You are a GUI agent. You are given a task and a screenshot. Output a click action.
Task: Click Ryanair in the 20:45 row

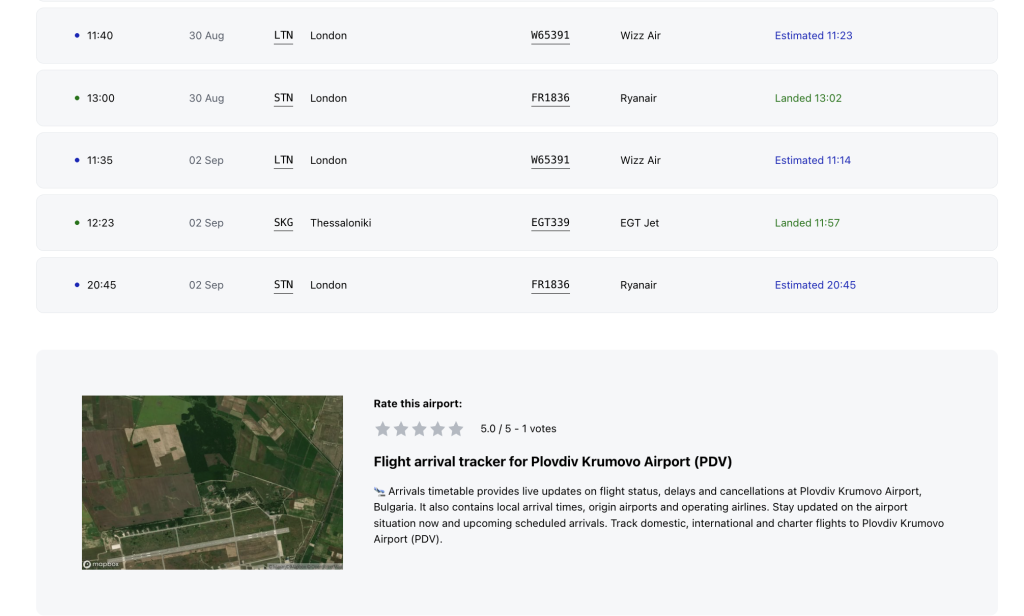638,285
